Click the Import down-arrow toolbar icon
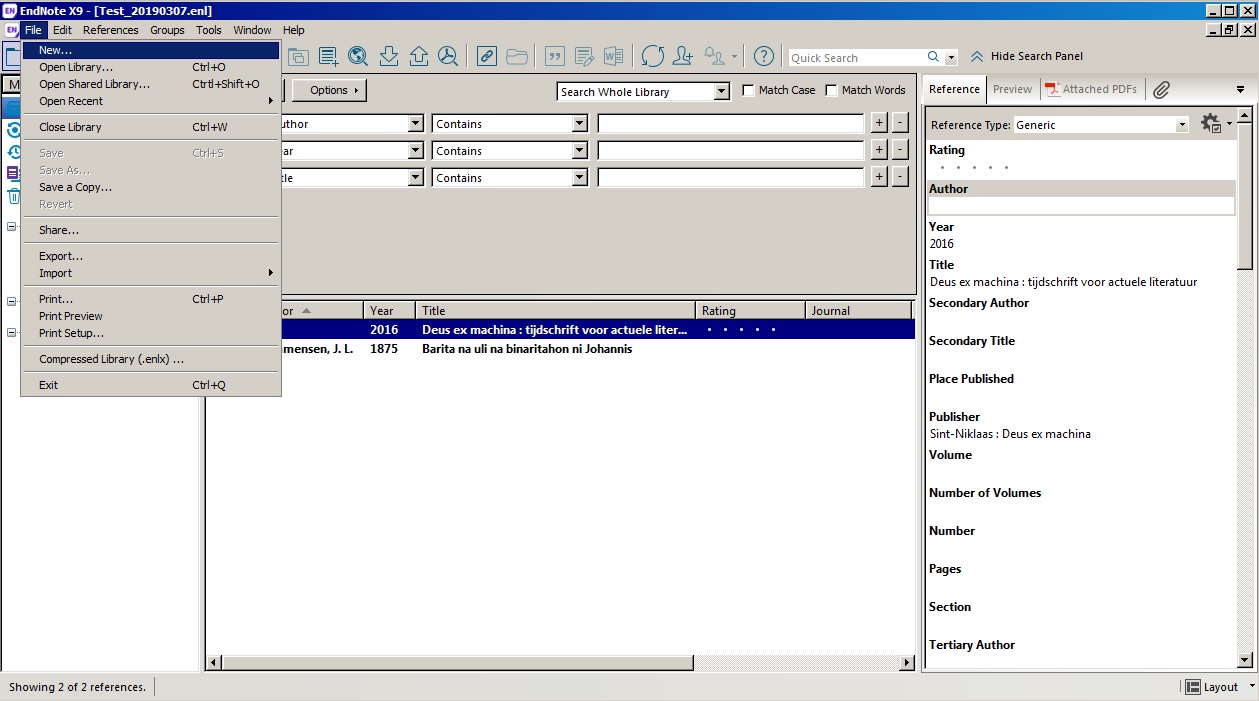Image resolution: width=1259 pixels, height=701 pixels. coord(389,56)
